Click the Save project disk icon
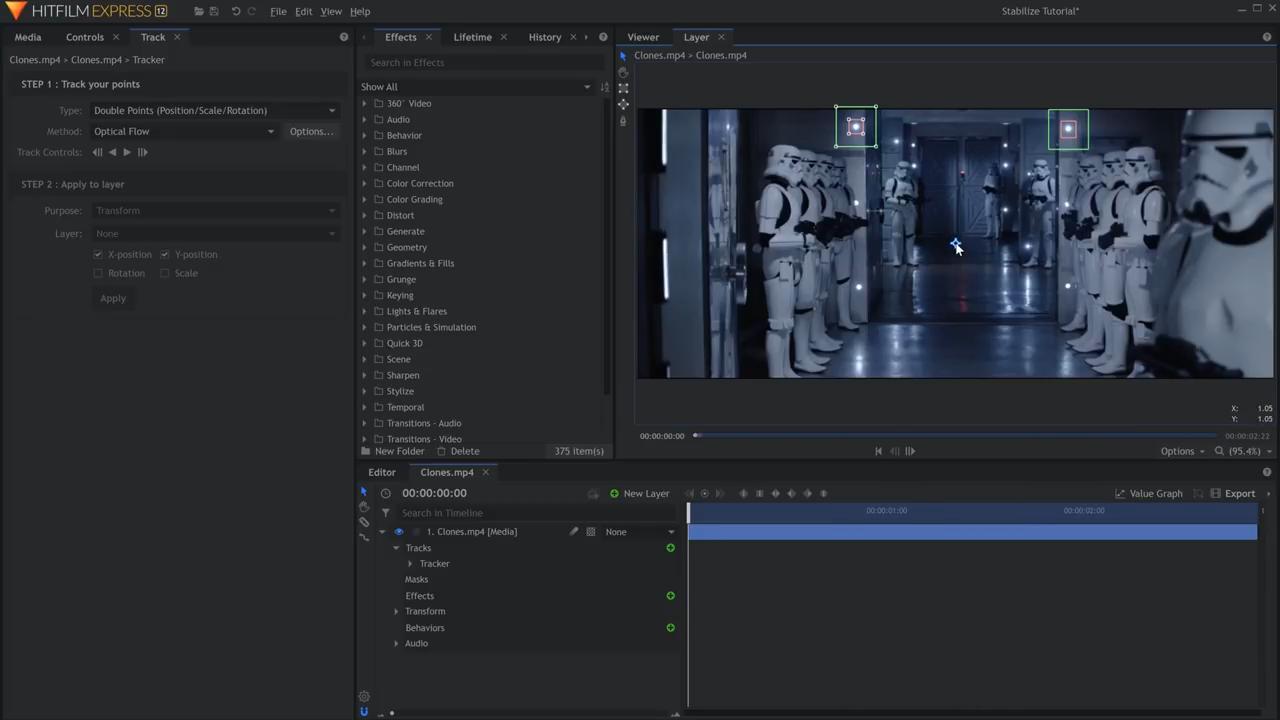This screenshot has height=720, width=1280. [214, 11]
